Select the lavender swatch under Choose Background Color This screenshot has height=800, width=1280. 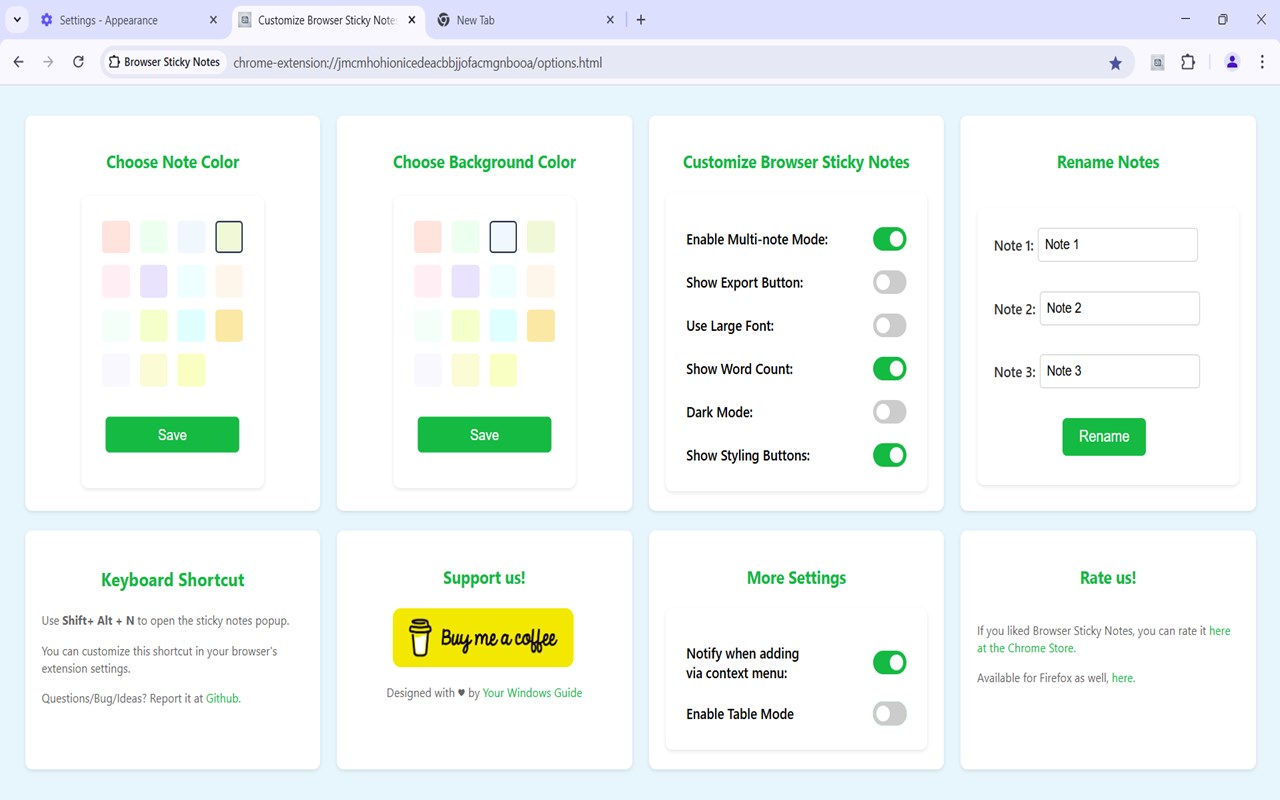(x=466, y=281)
